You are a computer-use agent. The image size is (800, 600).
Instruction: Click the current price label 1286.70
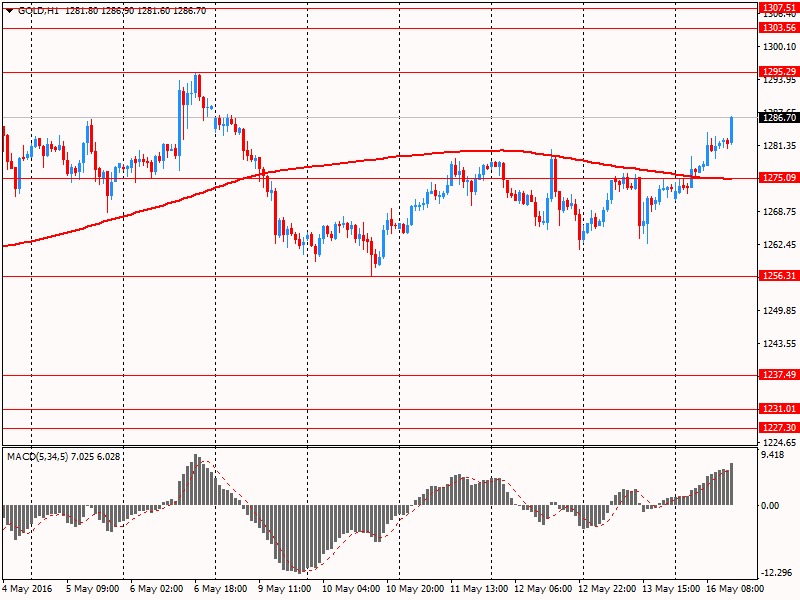pyautogui.click(x=779, y=118)
